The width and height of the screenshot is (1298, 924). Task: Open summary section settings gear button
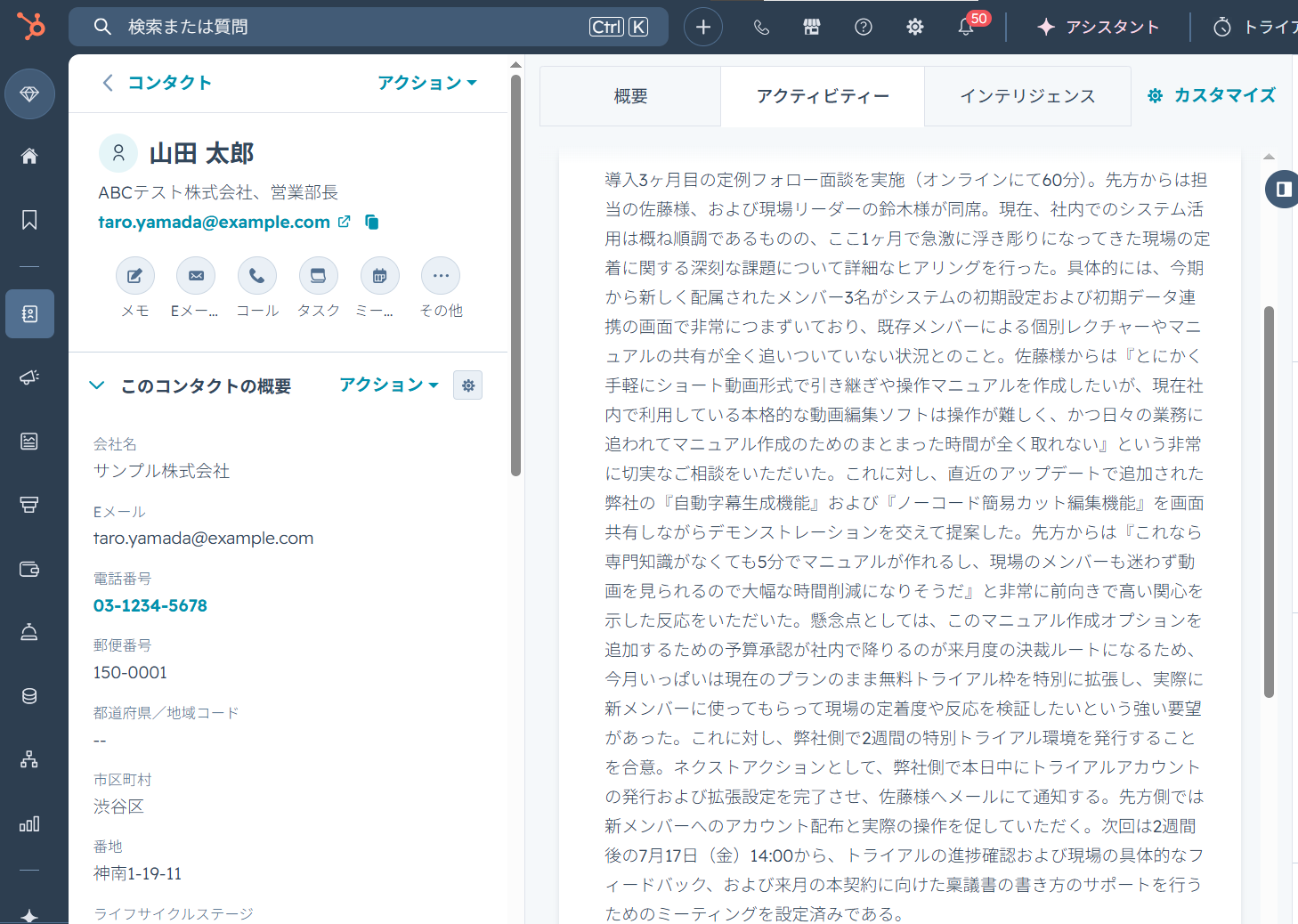click(x=468, y=385)
